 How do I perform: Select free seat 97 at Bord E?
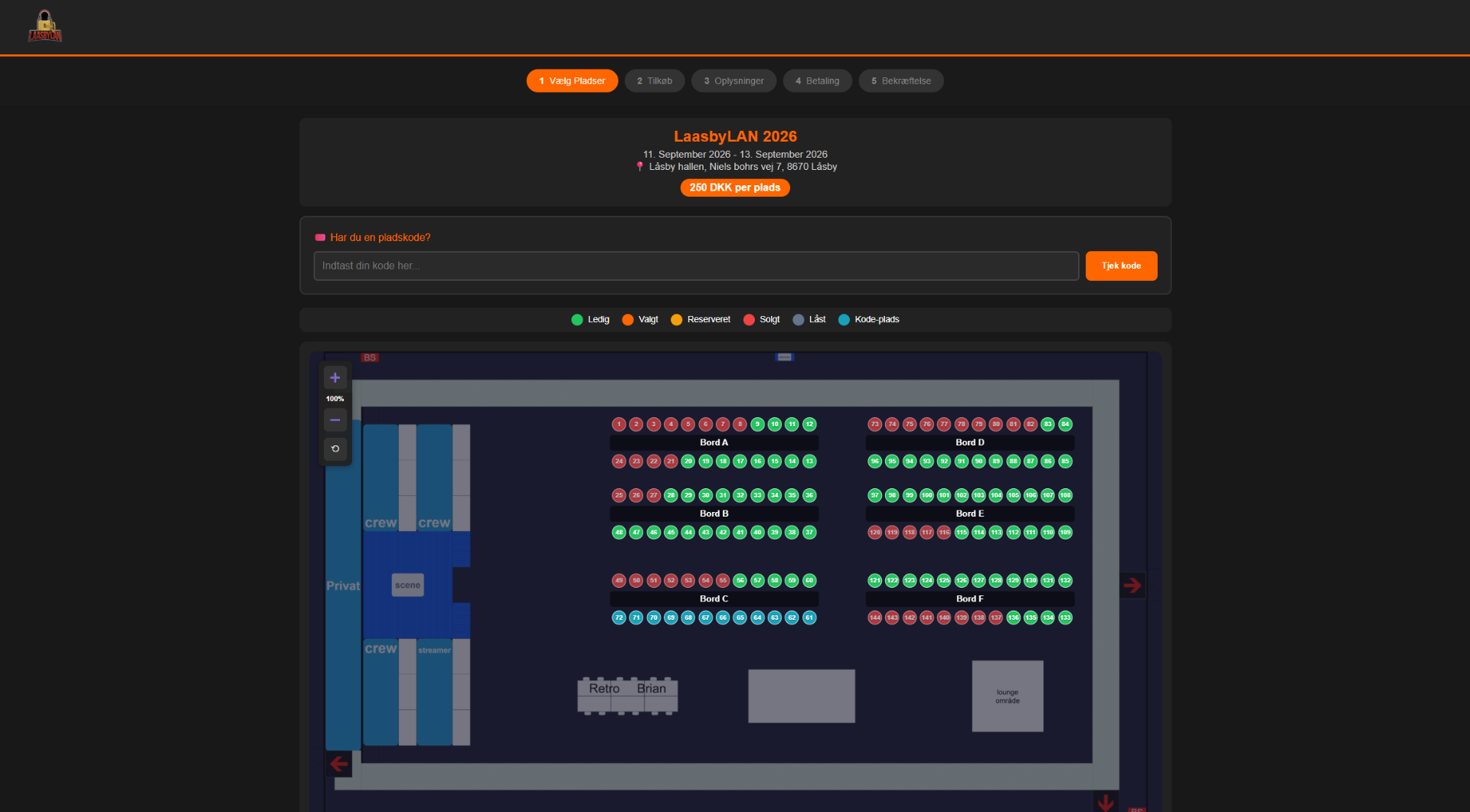tap(874, 495)
